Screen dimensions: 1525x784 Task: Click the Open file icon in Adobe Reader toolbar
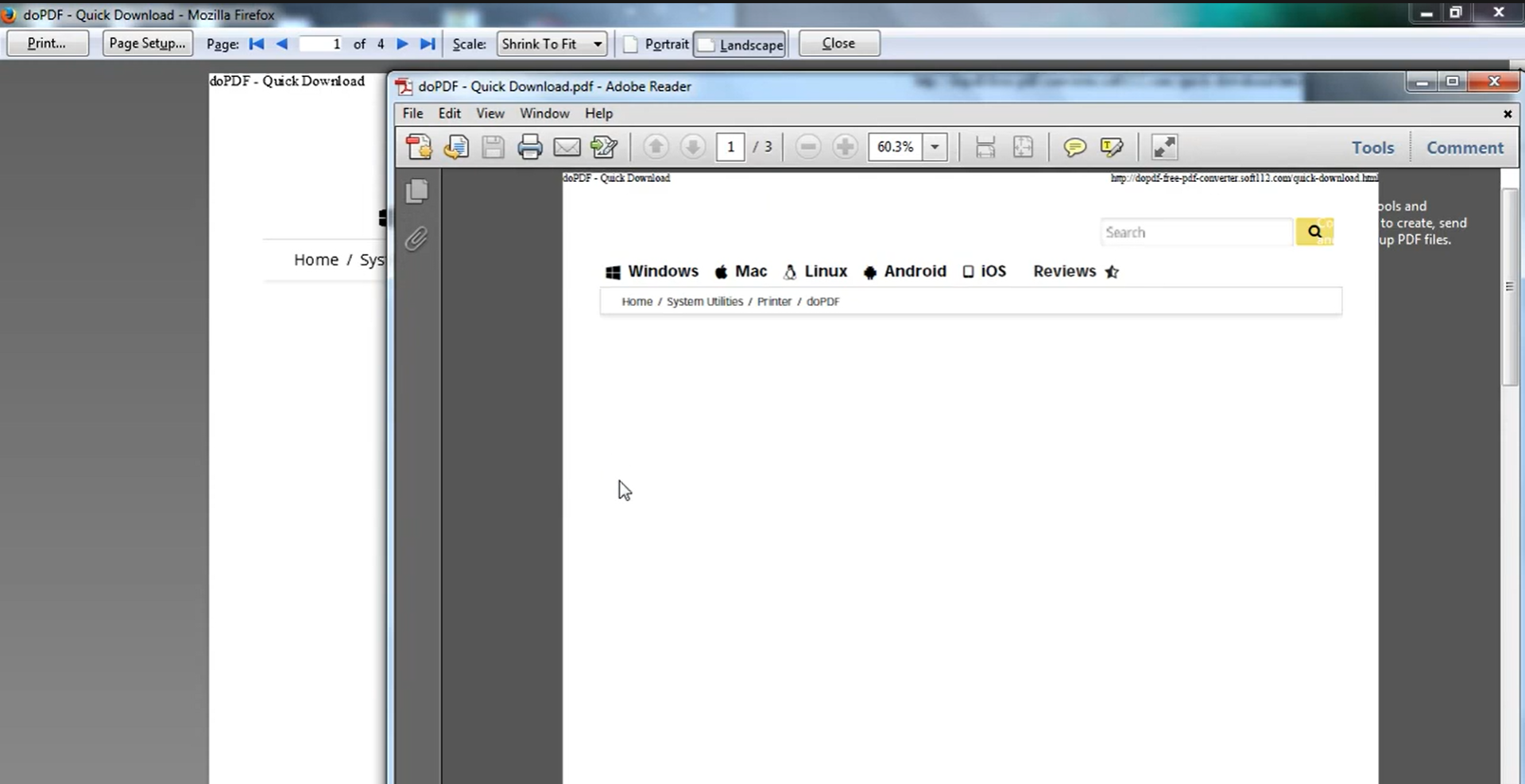coord(456,147)
